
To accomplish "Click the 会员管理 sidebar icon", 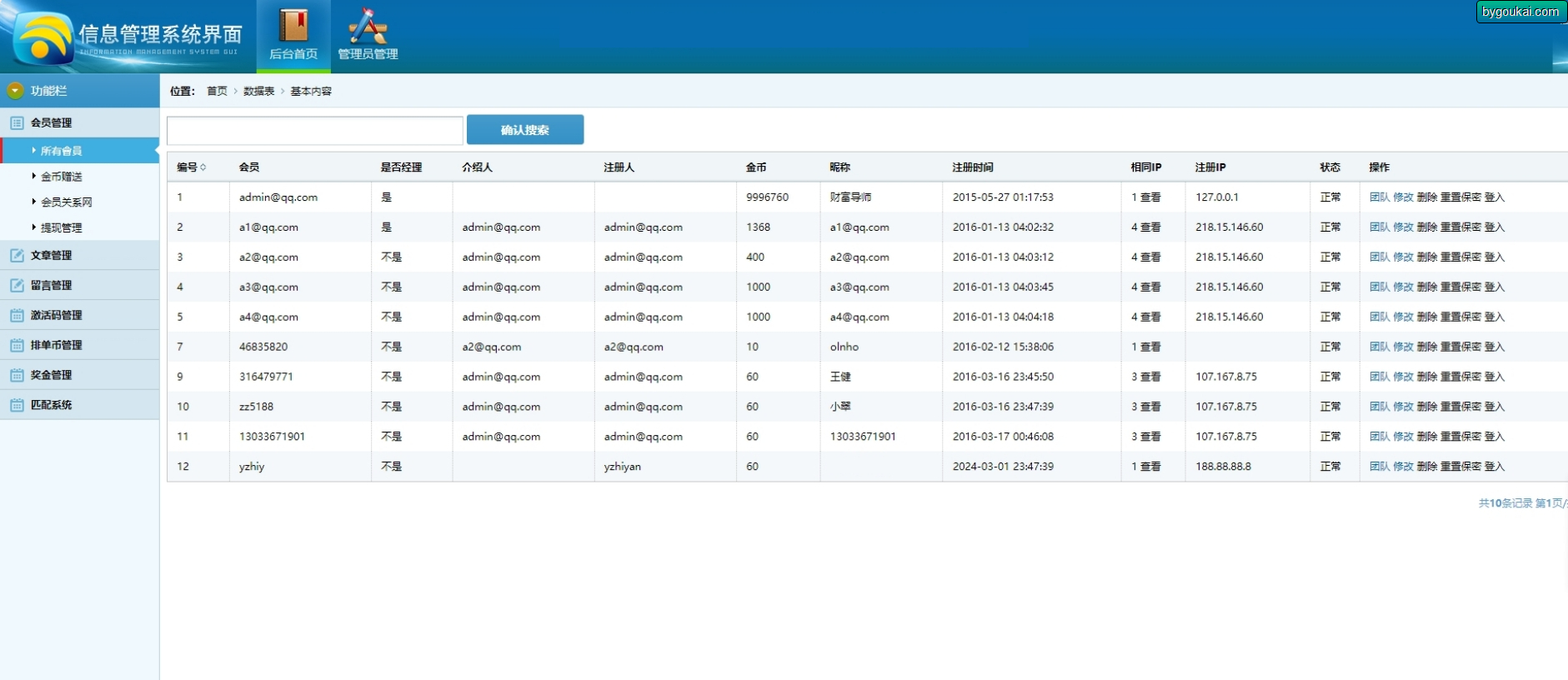I will [x=17, y=122].
